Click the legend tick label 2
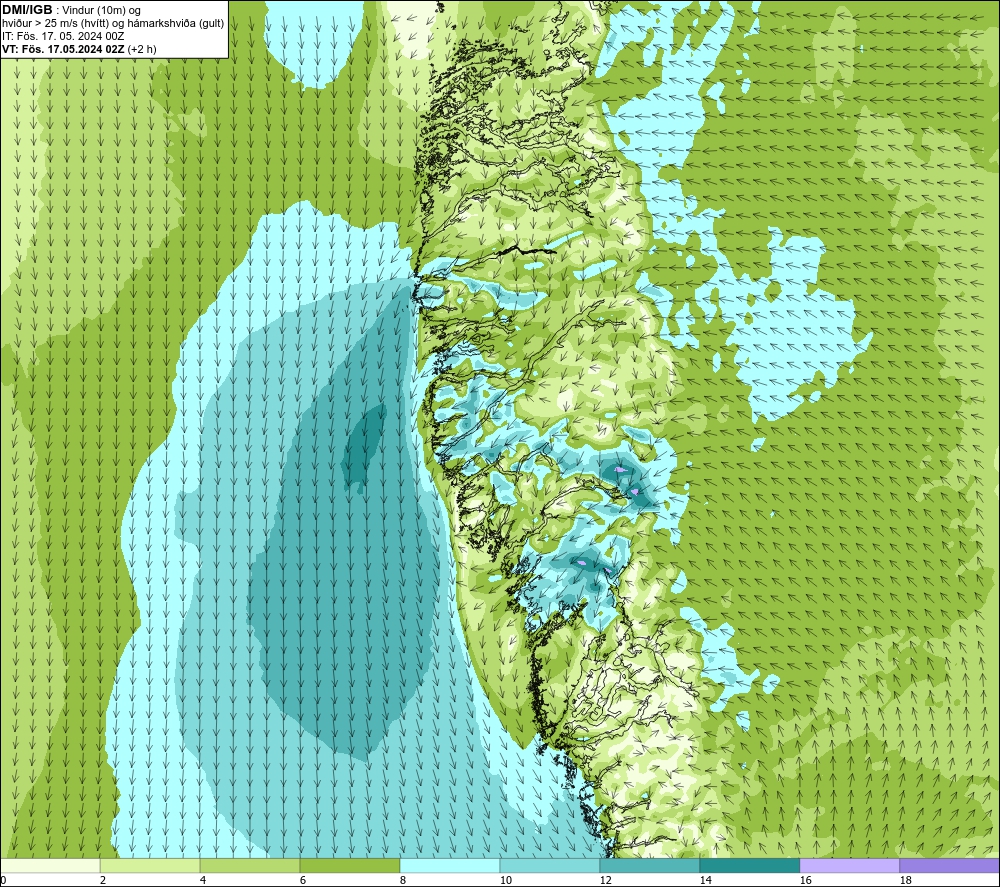This screenshot has height=887, width=1000. click(103, 881)
